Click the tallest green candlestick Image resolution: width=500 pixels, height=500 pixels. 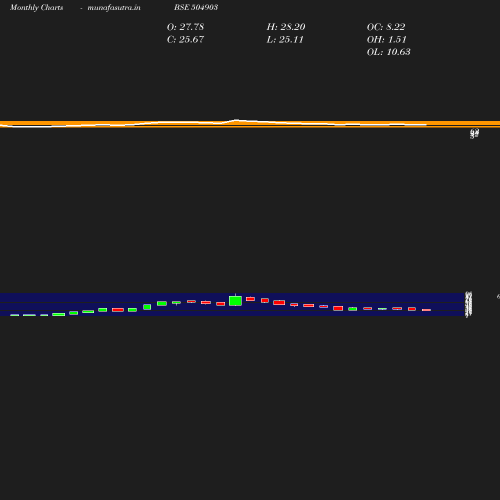tap(235, 301)
